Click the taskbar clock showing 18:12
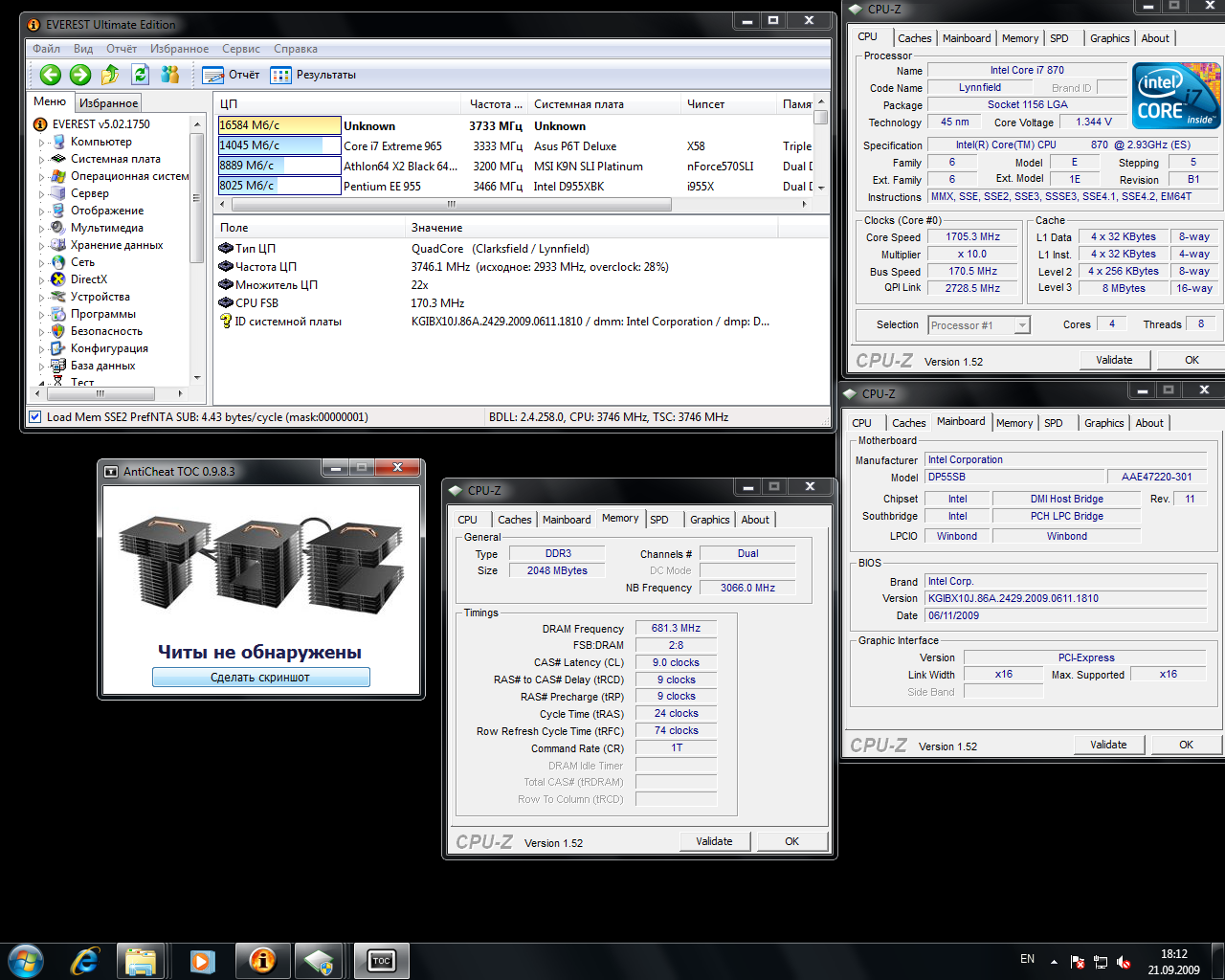The width and height of the screenshot is (1225, 980). coord(1174,962)
